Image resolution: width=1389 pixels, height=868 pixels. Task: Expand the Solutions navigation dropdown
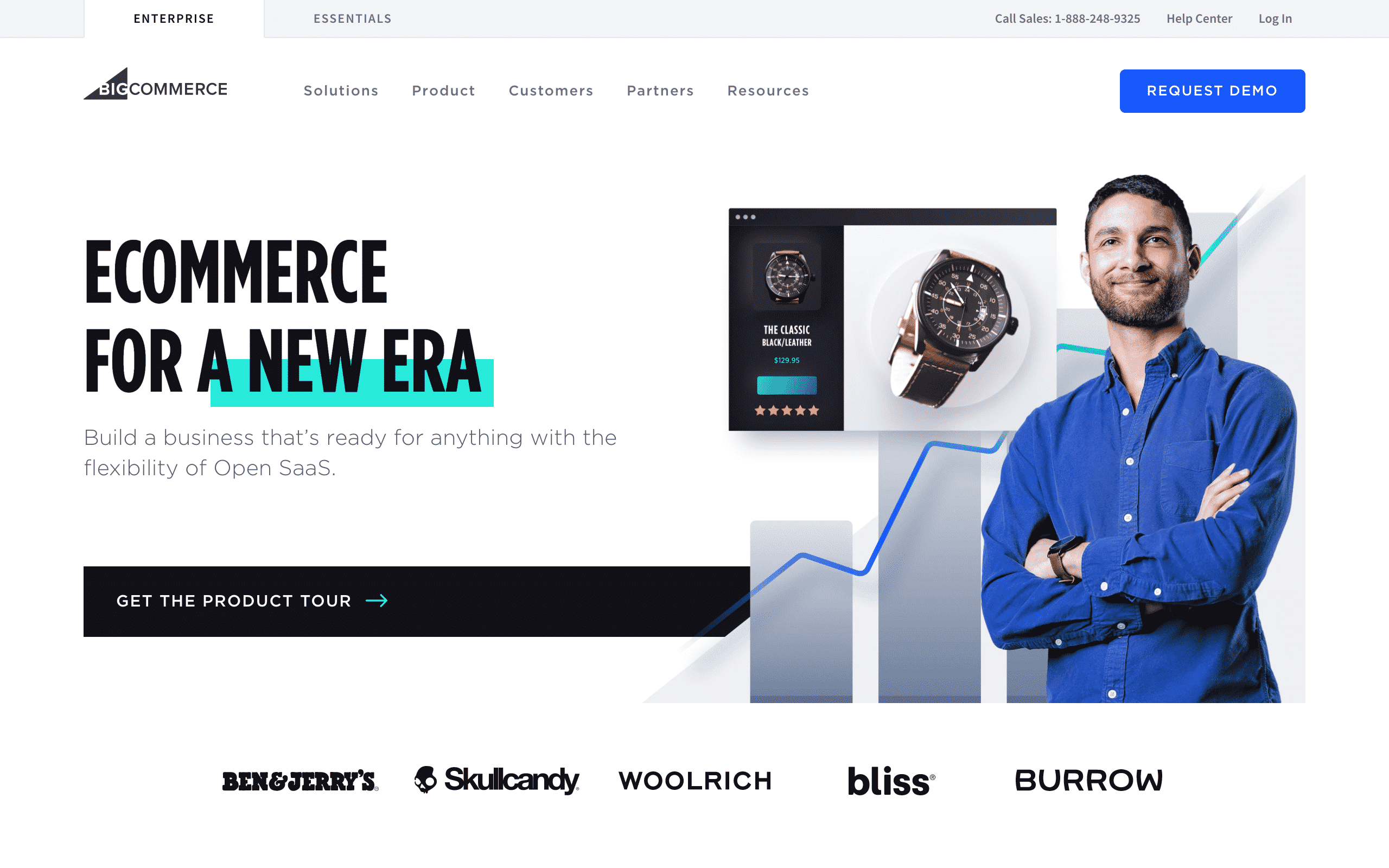[x=341, y=90]
